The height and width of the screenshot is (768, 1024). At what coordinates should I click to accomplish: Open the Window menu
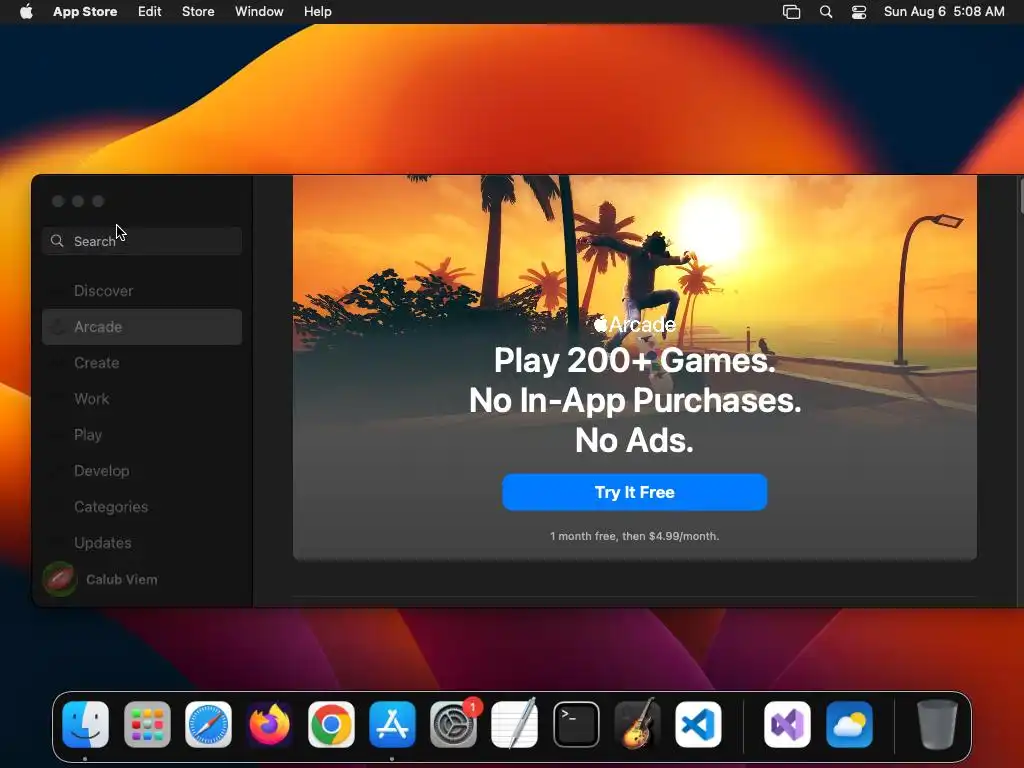tap(259, 12)
